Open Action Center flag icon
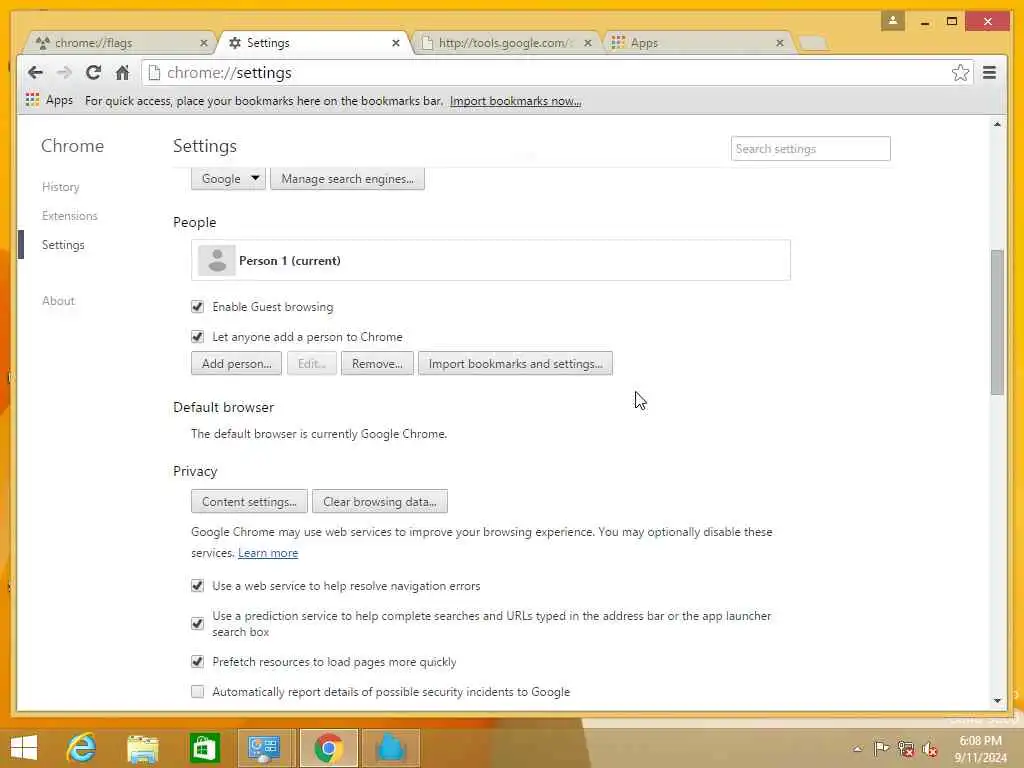The image size is (1024, 768). tap(881, 748)
